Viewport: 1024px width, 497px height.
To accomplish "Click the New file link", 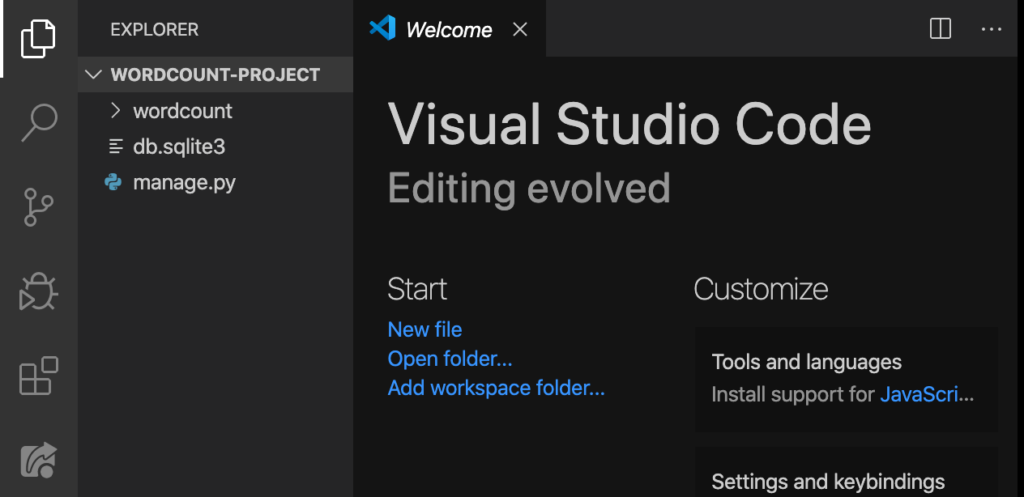I will coord(424,330).
